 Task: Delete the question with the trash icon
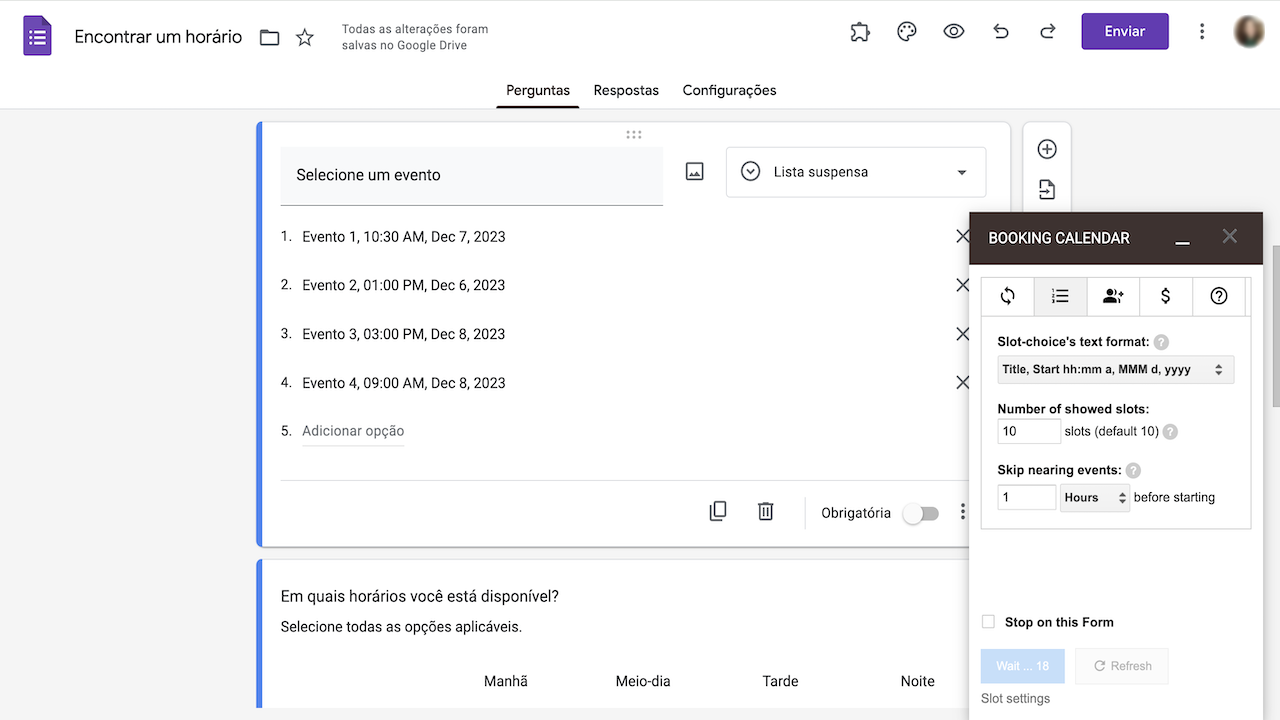766,512
